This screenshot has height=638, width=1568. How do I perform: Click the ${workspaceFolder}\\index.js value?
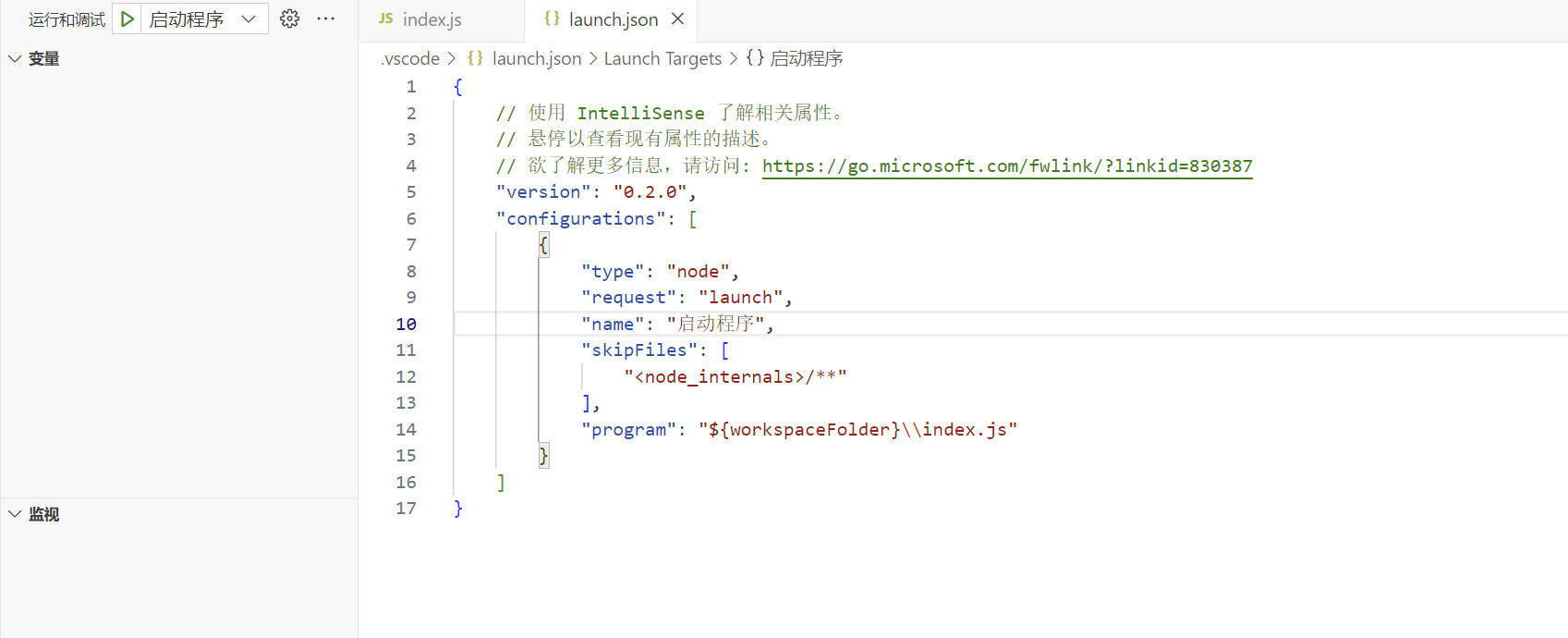coord(857,429)
